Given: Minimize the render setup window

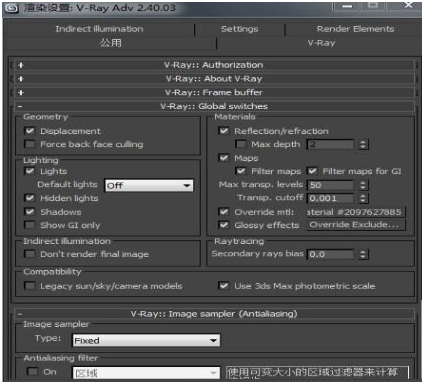Looking at the screenshot, I should click(x=347, y=6).
